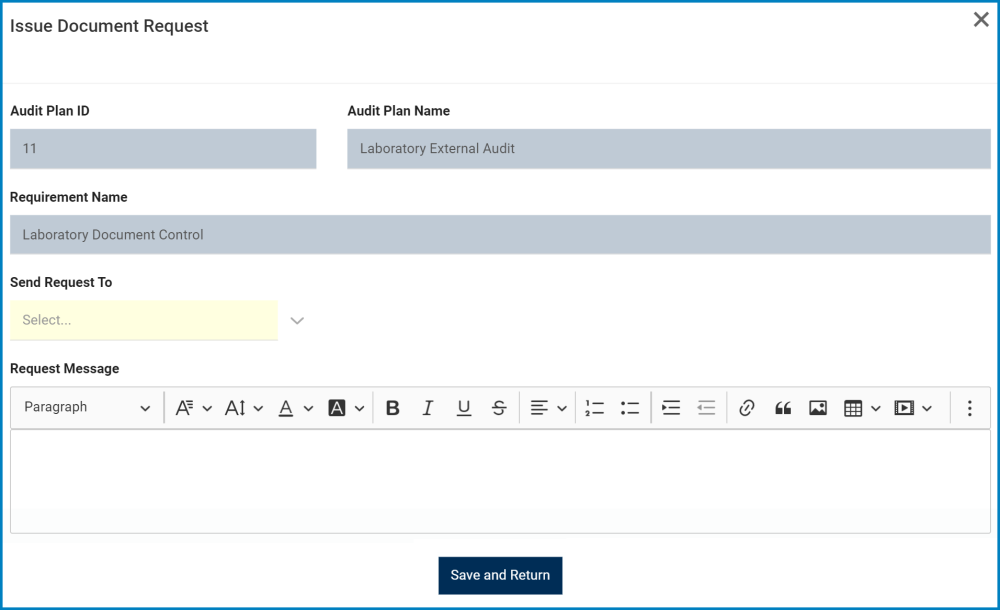Apply strikethrough formatting in the editor
Image resolution: width=1000 pixels, height=610 pixels.
tap(498, 407)
